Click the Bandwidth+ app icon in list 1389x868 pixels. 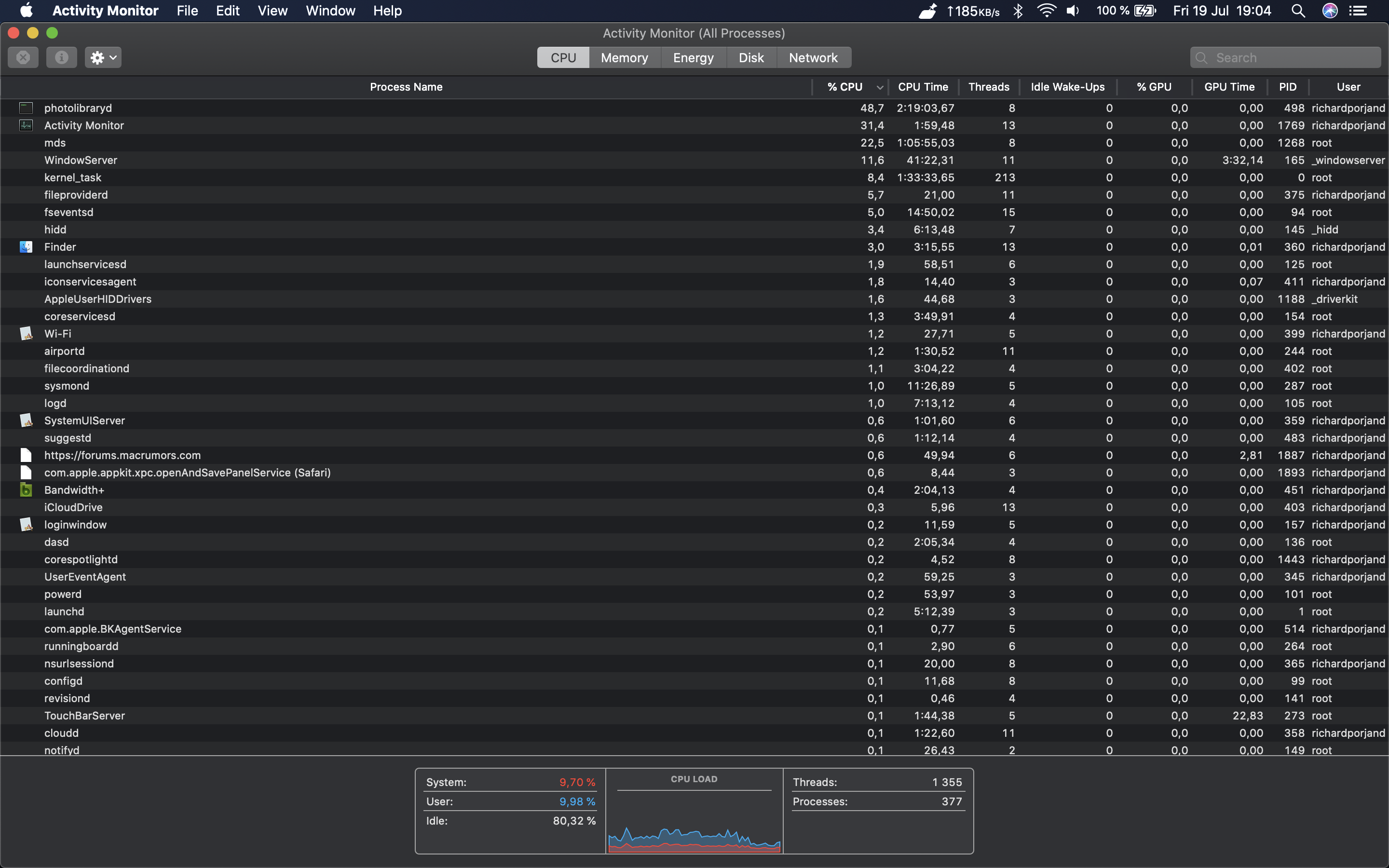point(26,489)
